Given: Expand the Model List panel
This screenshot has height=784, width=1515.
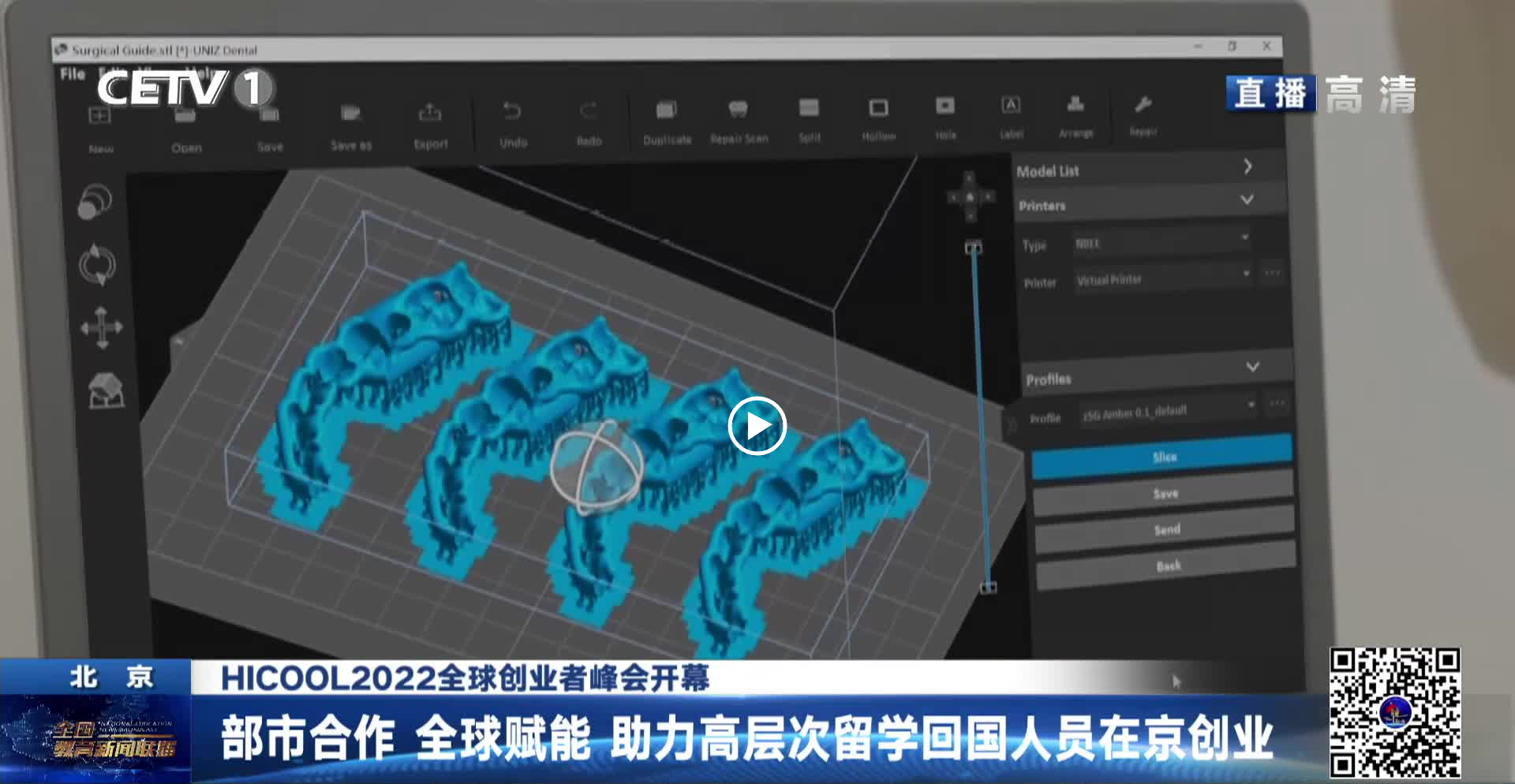Looking at the screenshot, I should point(1248,166).
